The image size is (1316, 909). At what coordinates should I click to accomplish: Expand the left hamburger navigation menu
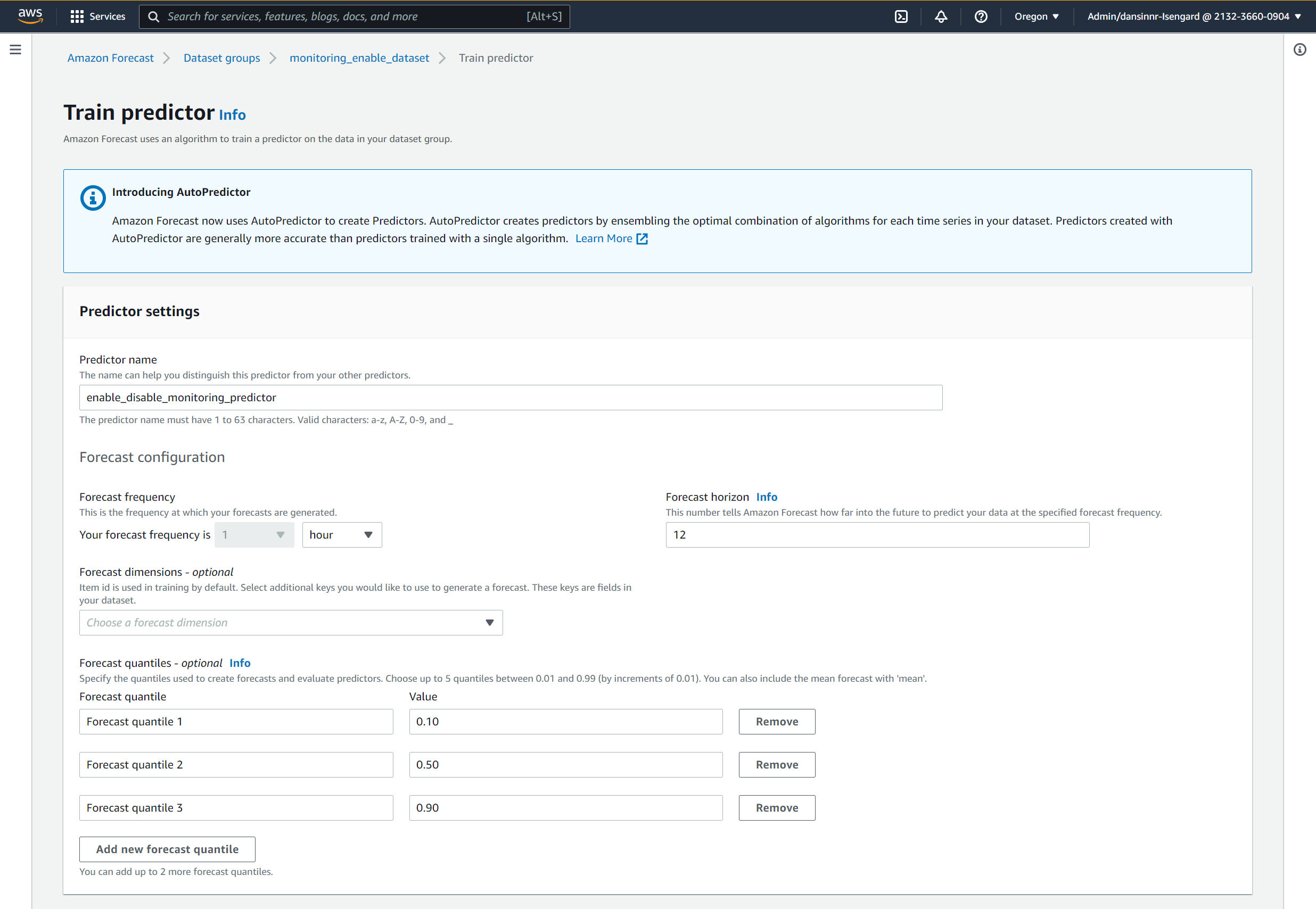click(15, 49)
